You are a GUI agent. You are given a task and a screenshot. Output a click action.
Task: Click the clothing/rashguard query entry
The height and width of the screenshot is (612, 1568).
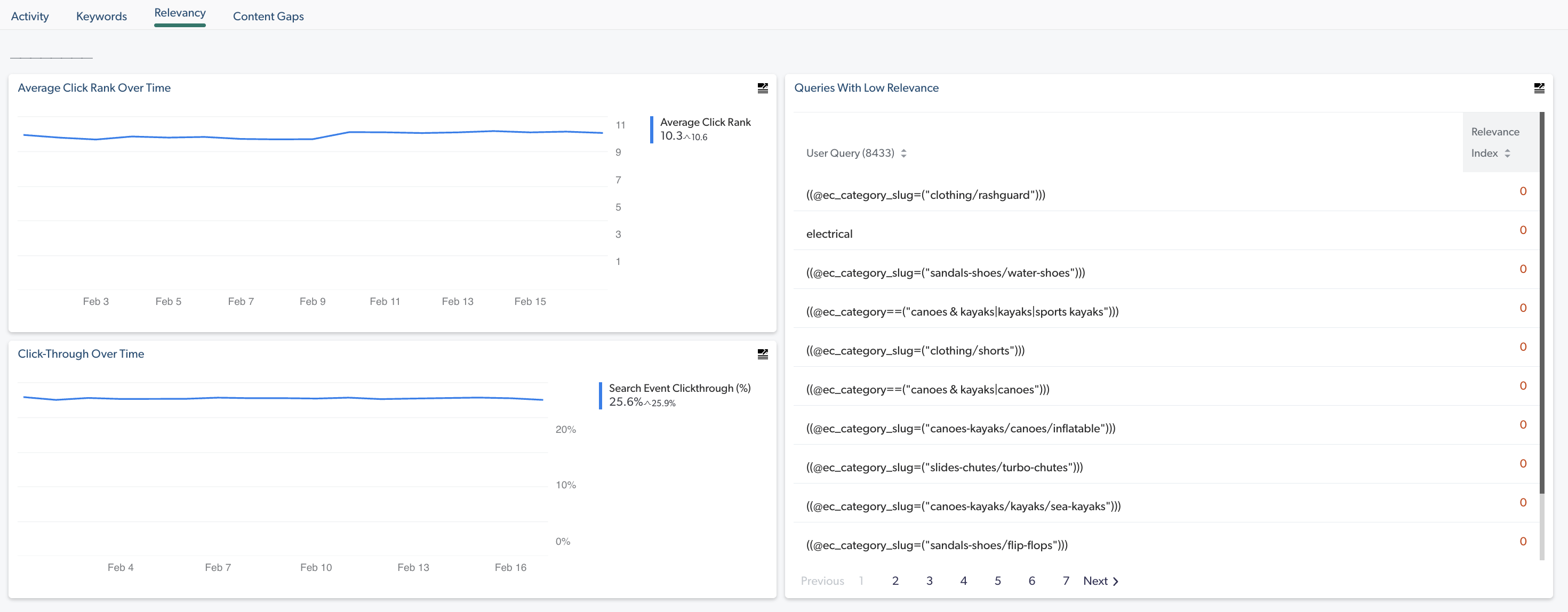coord(926,195)
